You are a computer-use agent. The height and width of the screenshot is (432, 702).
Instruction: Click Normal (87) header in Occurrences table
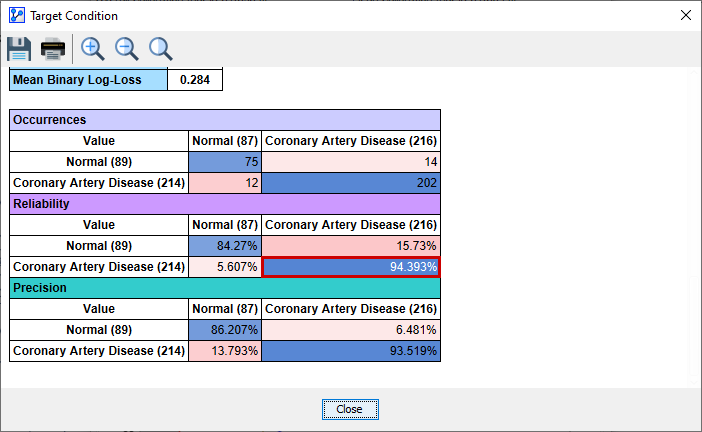pos(225,141)
